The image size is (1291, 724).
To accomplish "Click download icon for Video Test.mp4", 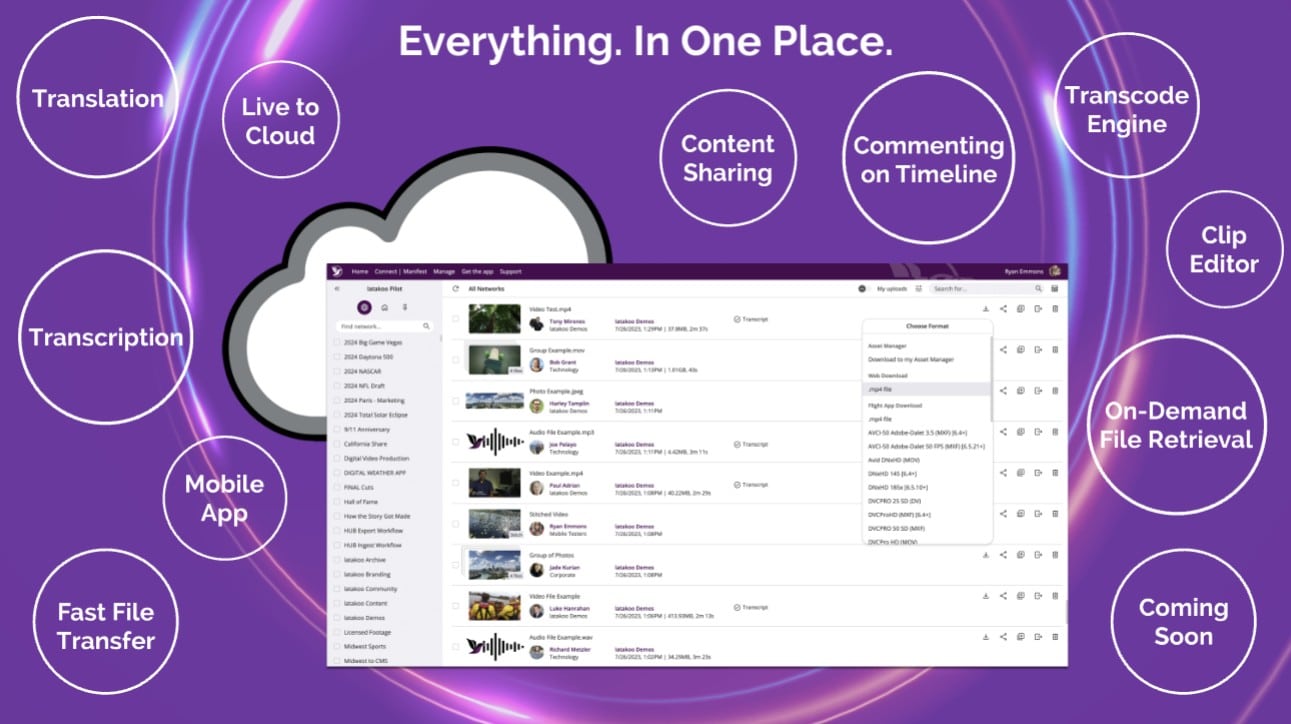I will pos(986,309).
